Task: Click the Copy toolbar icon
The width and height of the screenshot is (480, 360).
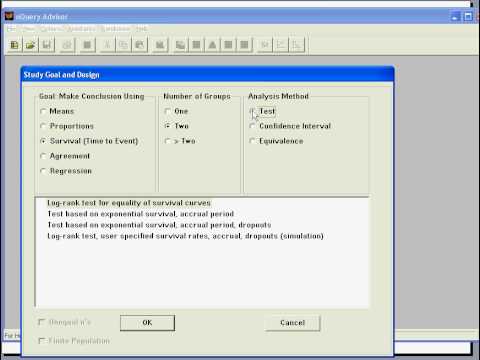Action: [x=123, y=45]
